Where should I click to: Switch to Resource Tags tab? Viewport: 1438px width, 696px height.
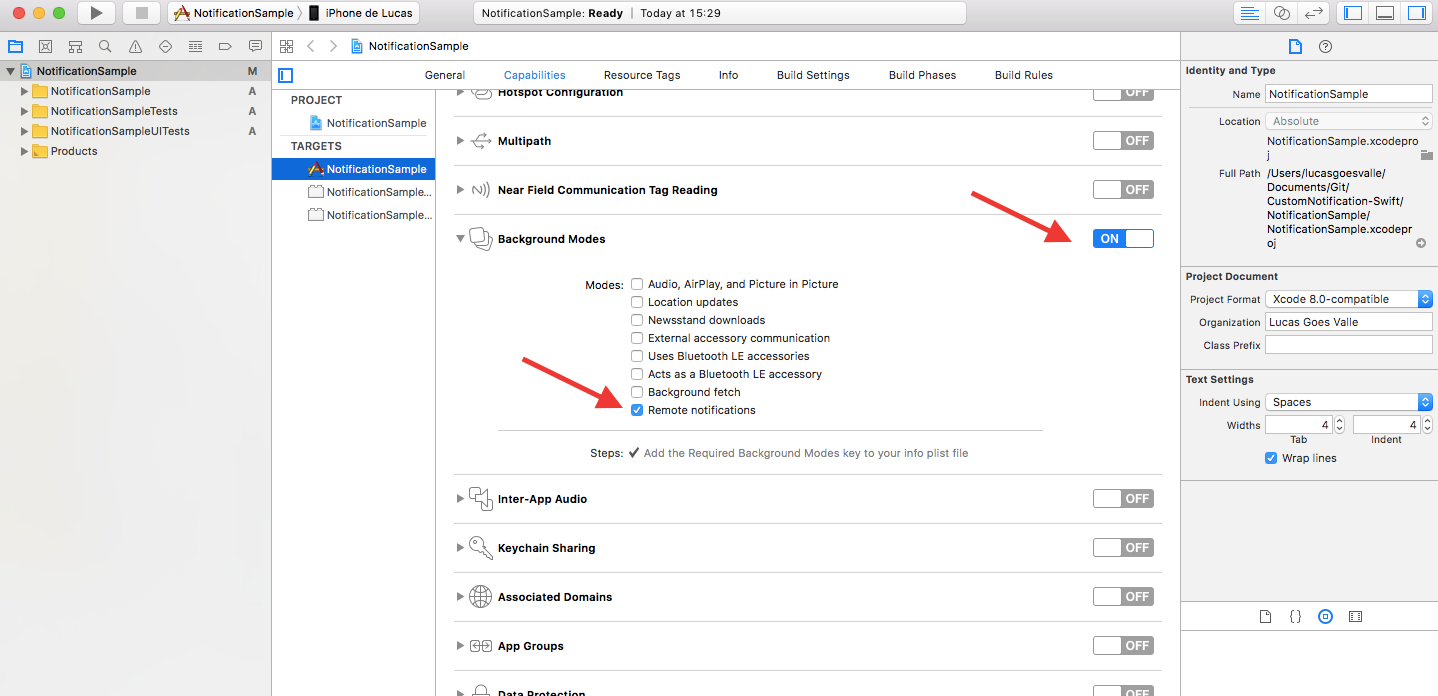642,75
